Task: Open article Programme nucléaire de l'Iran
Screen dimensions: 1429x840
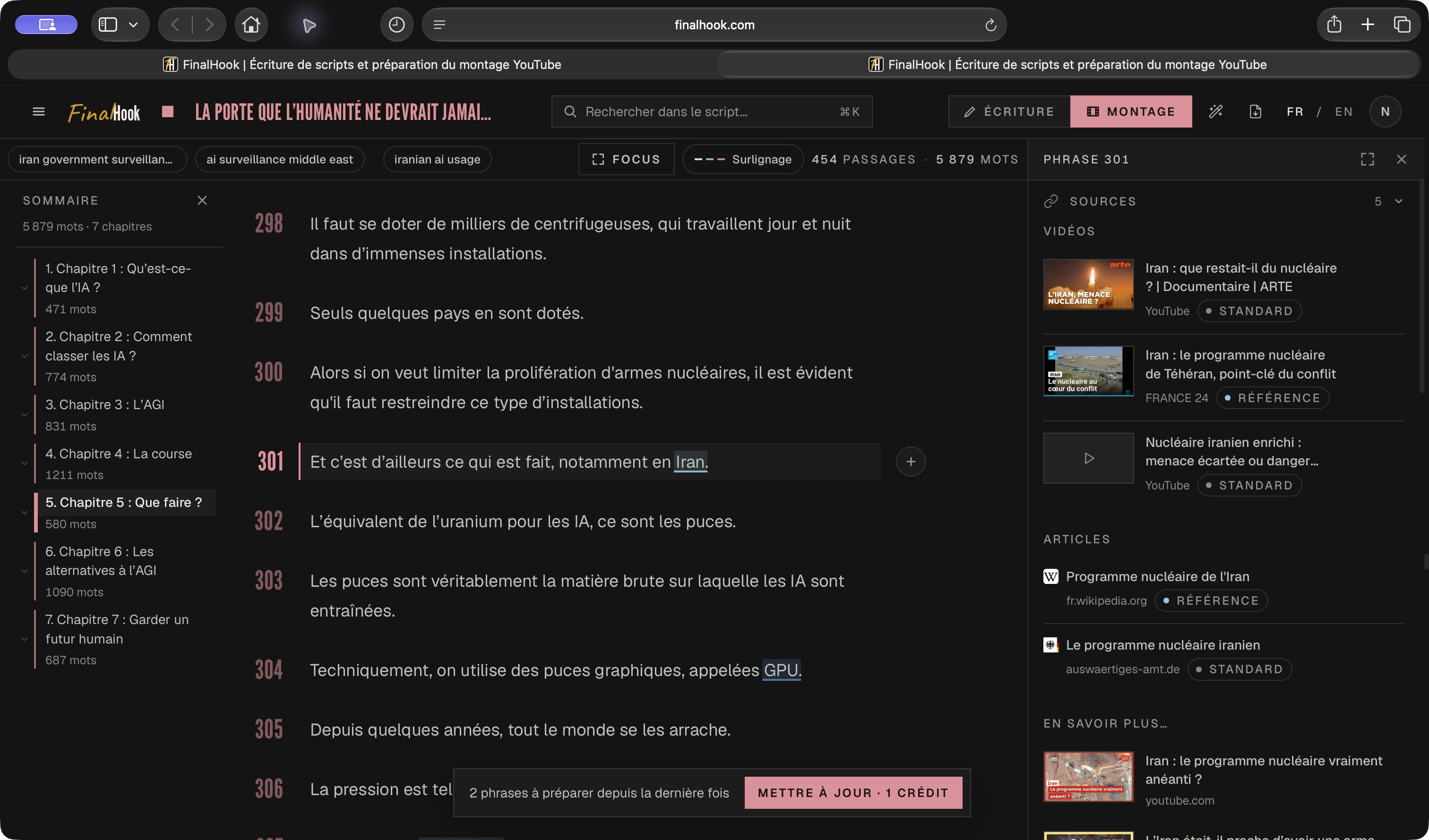Action: 1157,576
